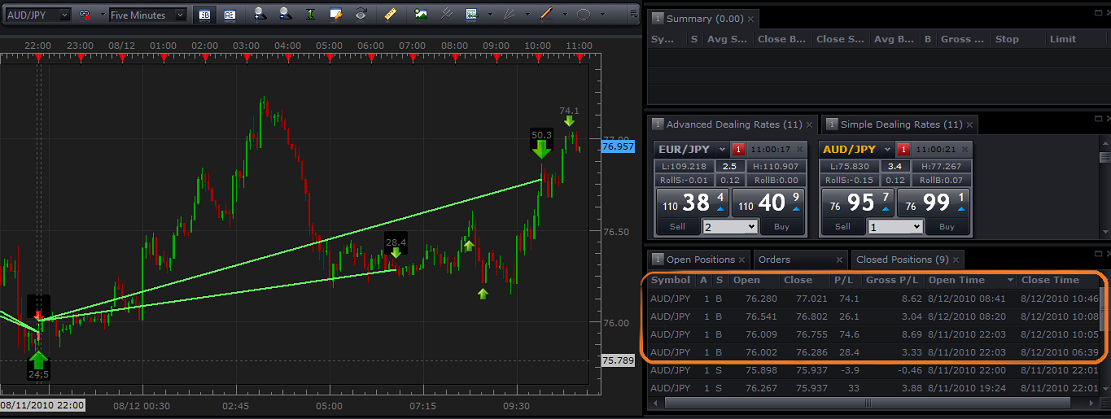Viewport: 1111px width, 419px height.
Task: Click Sell on the AUD/JPY tile
Action: [842, 226]
